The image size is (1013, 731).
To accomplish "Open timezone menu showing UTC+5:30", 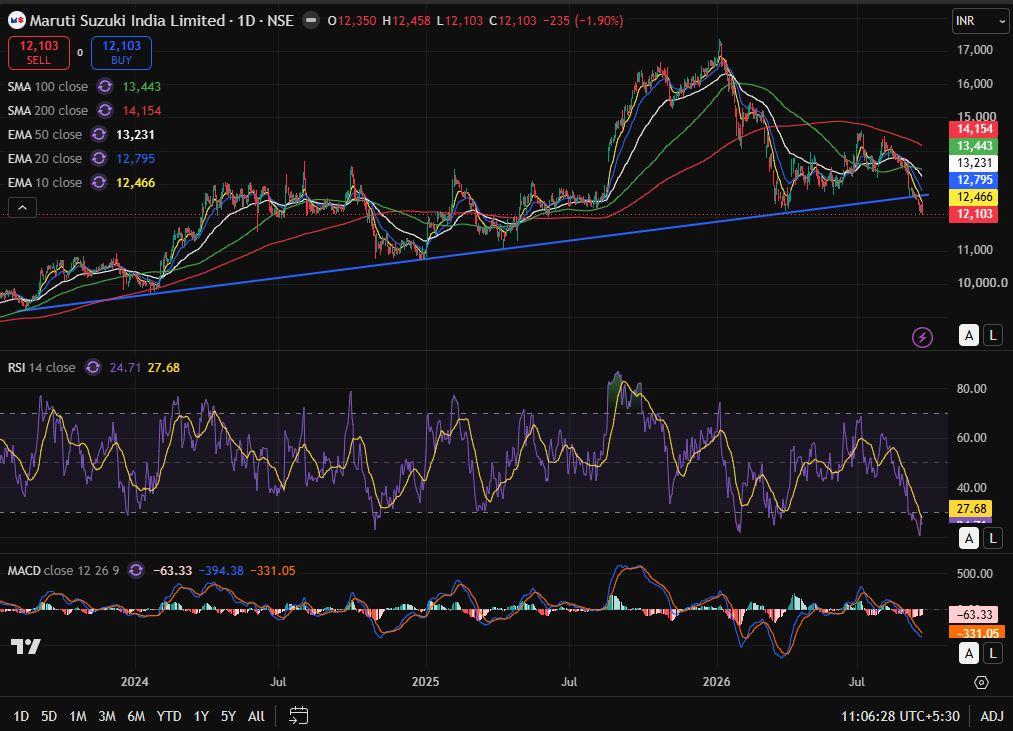I will coord(900,716).
